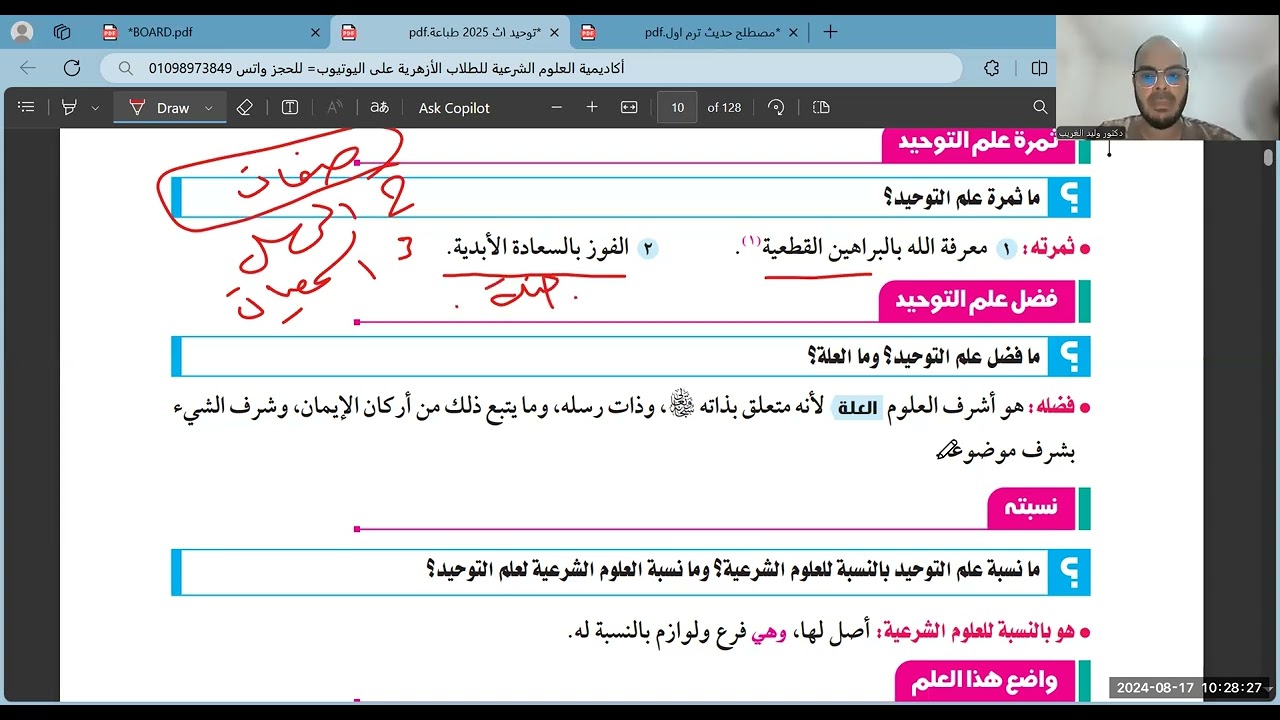Click the heading واضع هذا العلم
The height and width of the screenshot is (720, 1280).
point(985,682)
